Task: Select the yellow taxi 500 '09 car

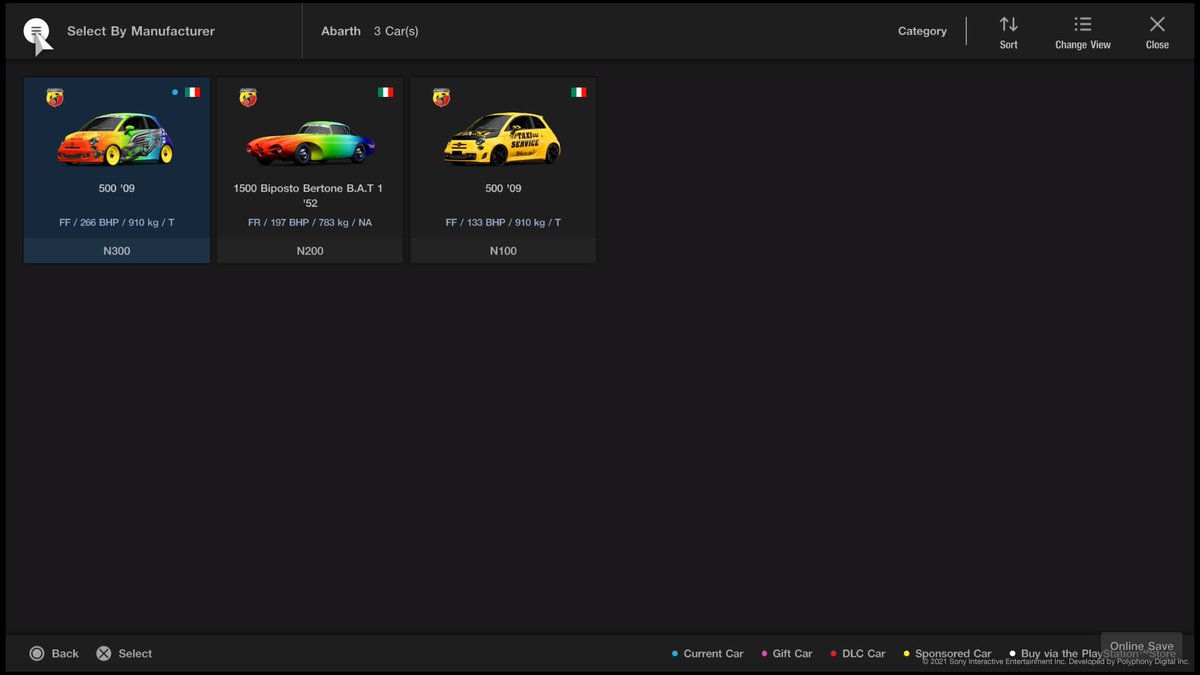Action: click(x=503, y=170)
